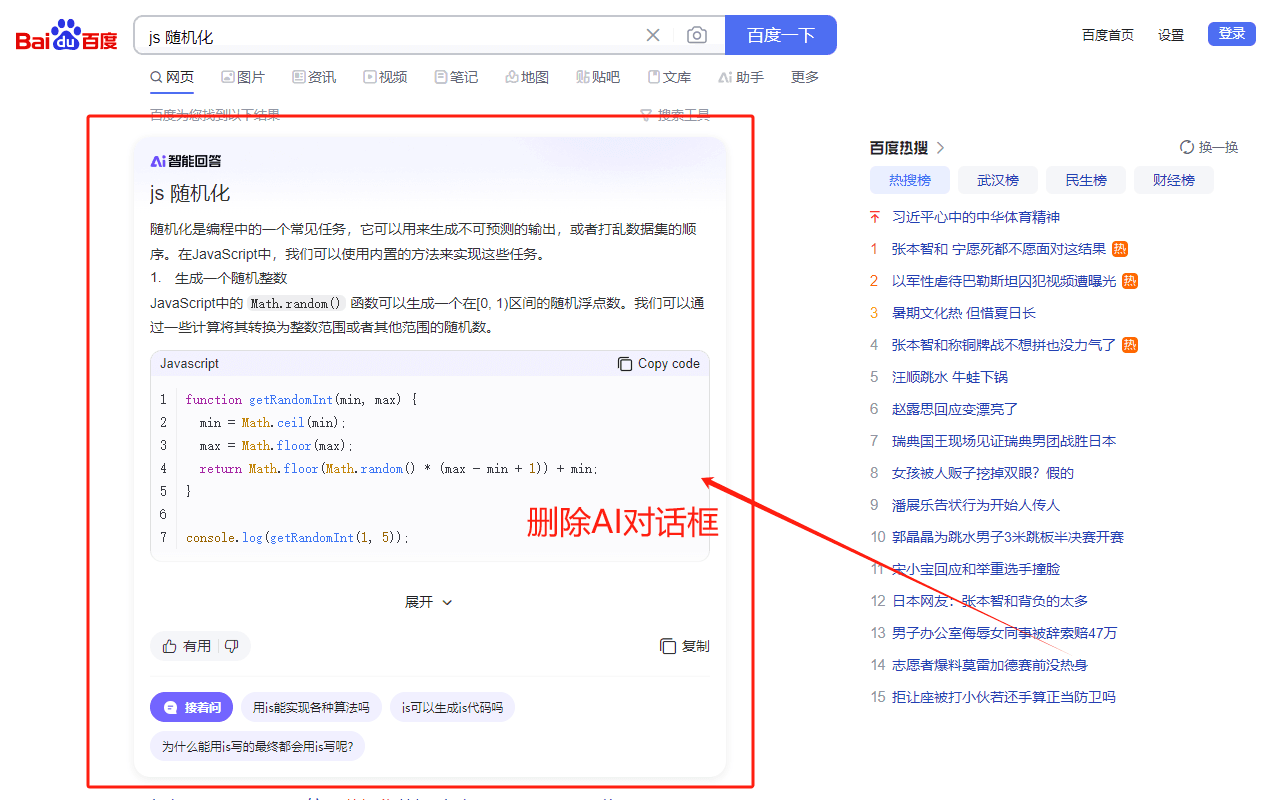This screenshot has width=1280, height=800.
Task: Open '汪顺跳水 牛蛙下锅'
Action: click(950, 377)
